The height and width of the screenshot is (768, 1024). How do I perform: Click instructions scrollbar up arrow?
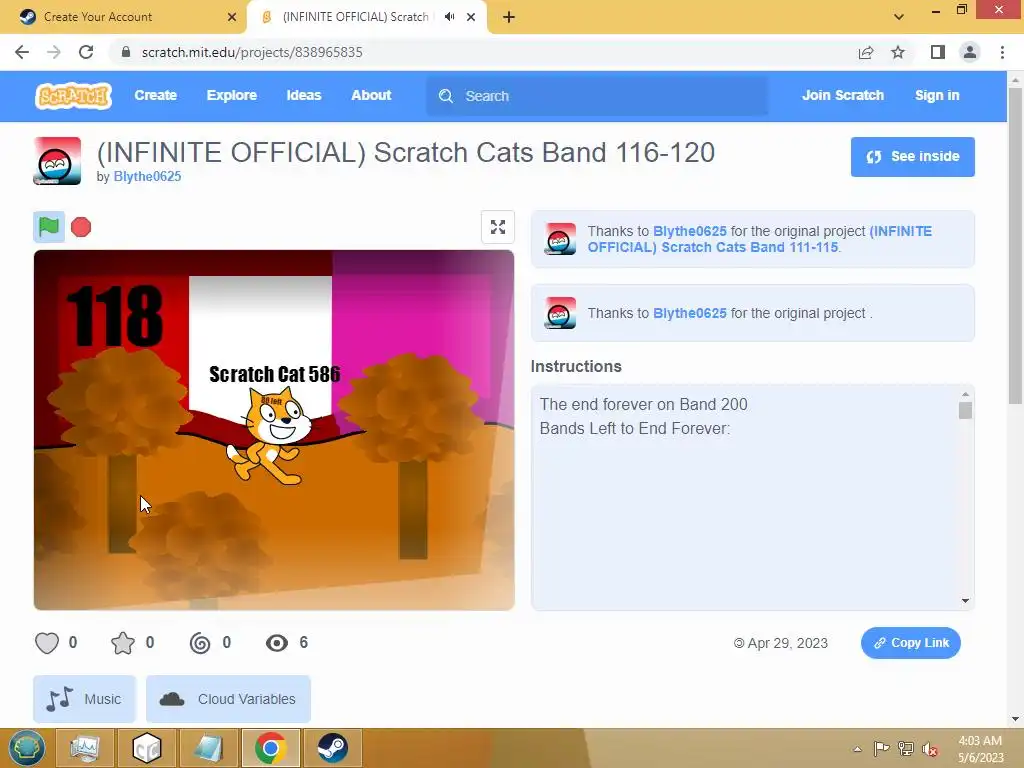click(965, 394)
